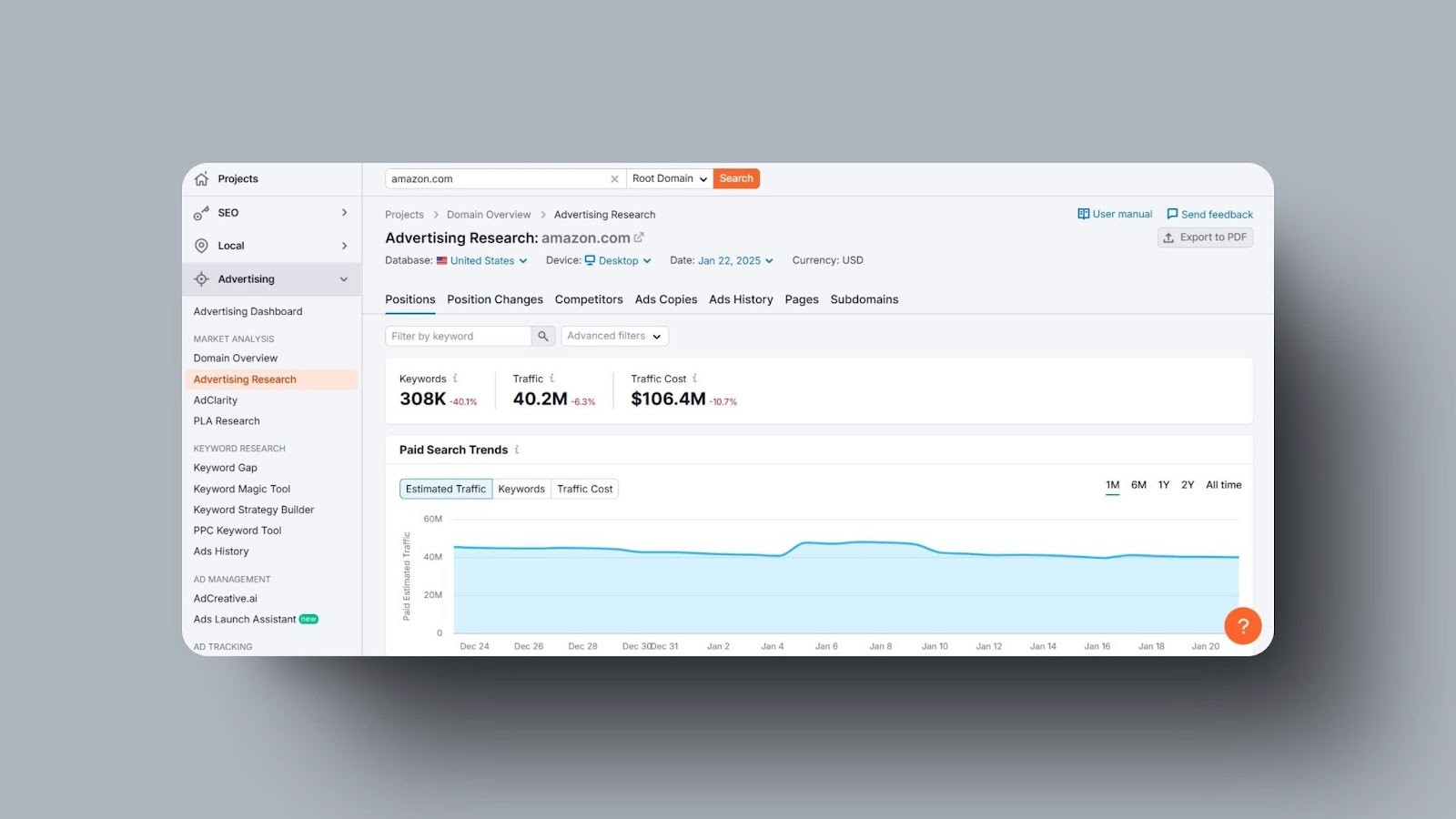
Task: Switch to the Subdomains tab
Action: [864, 299]
